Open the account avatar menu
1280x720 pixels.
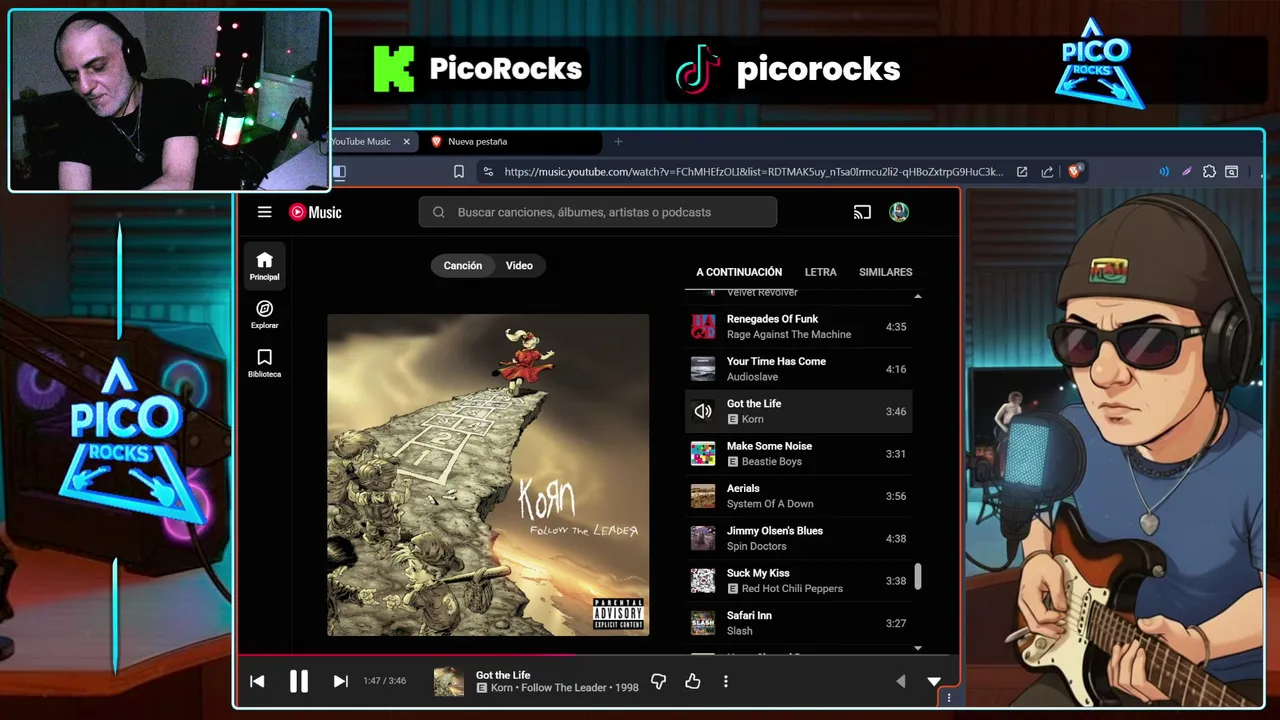point(899,212)
